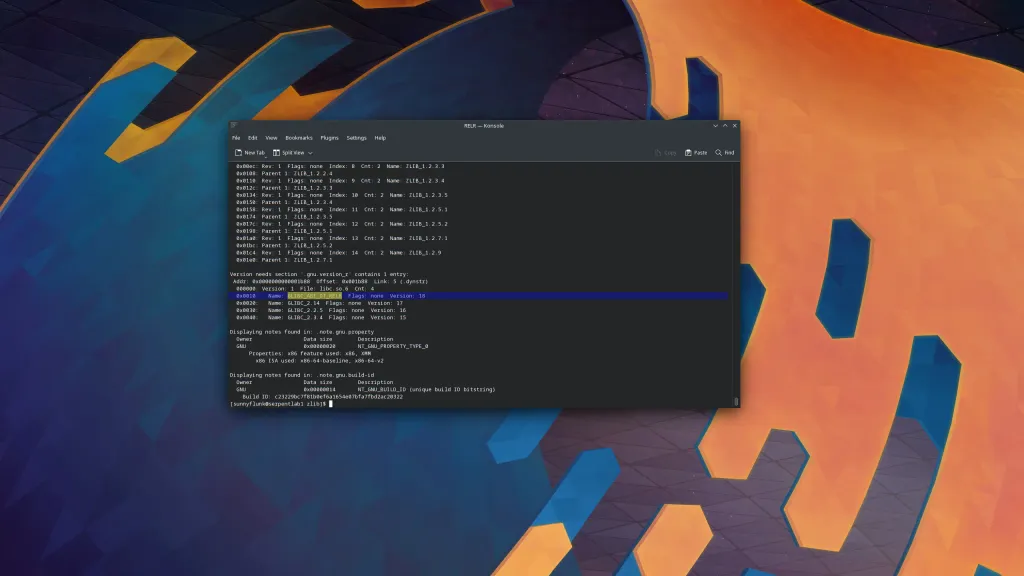Click the .note.gnu.build-id notes heading
Image resolution: width=1024 pixels, height=576 pixels.
coord(302,375)
